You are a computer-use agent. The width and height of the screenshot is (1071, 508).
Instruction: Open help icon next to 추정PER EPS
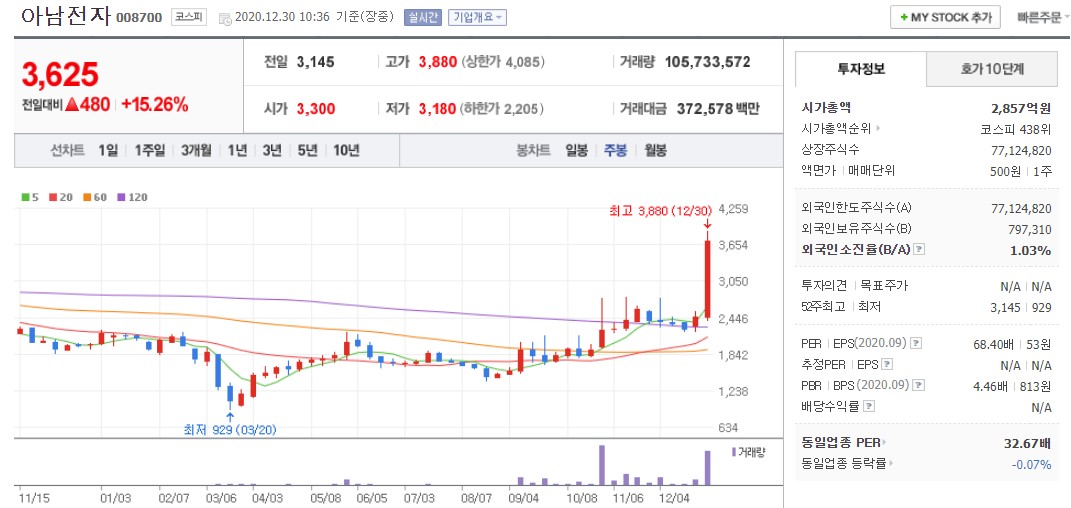point(887,364)
